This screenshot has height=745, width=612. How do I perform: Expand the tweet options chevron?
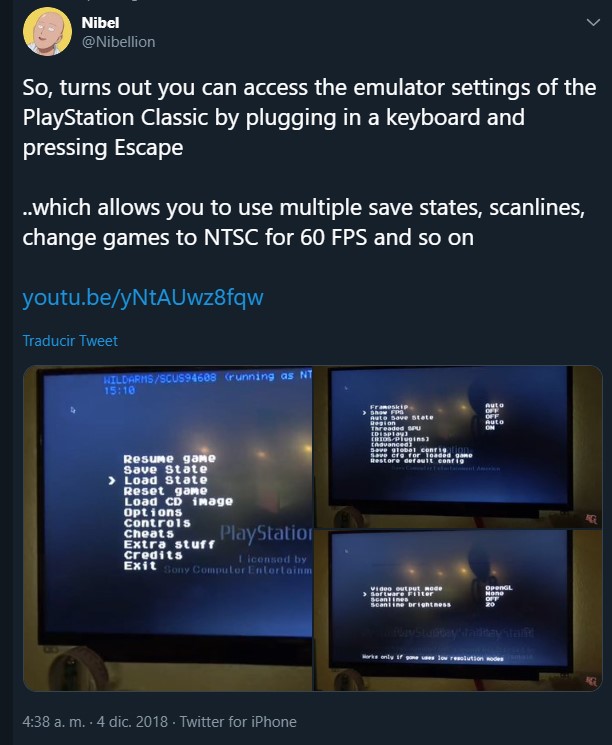pyautogui.click(x=593, y=22)
